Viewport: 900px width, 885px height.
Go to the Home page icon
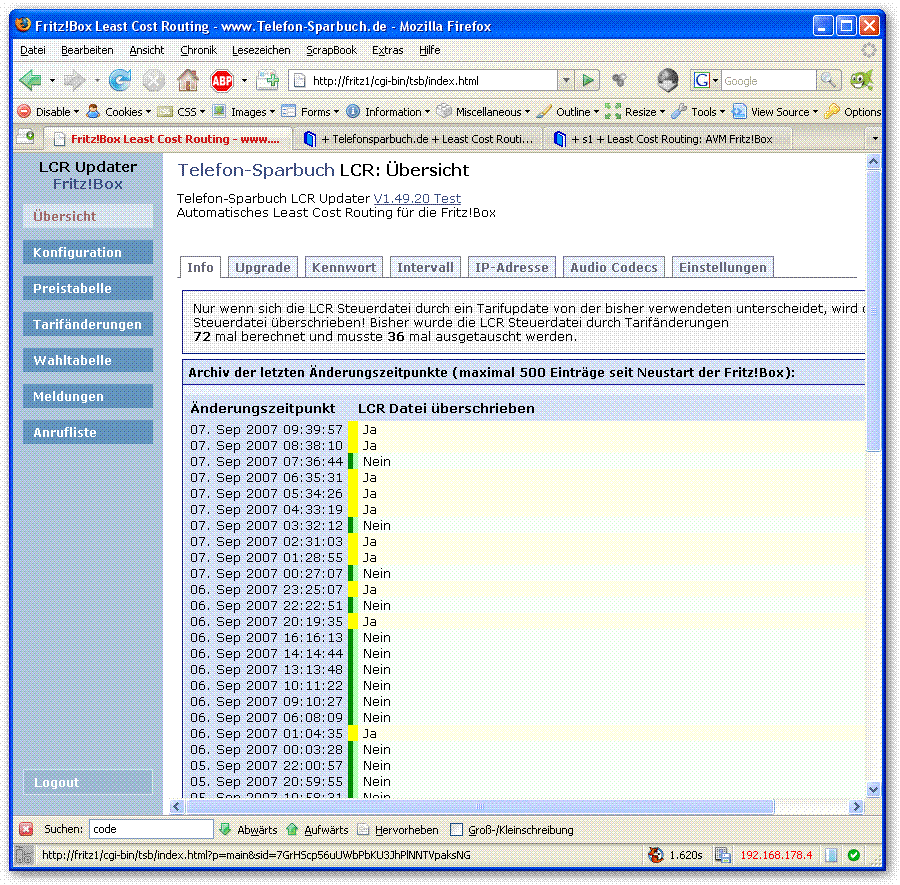(x=188, y=80)
